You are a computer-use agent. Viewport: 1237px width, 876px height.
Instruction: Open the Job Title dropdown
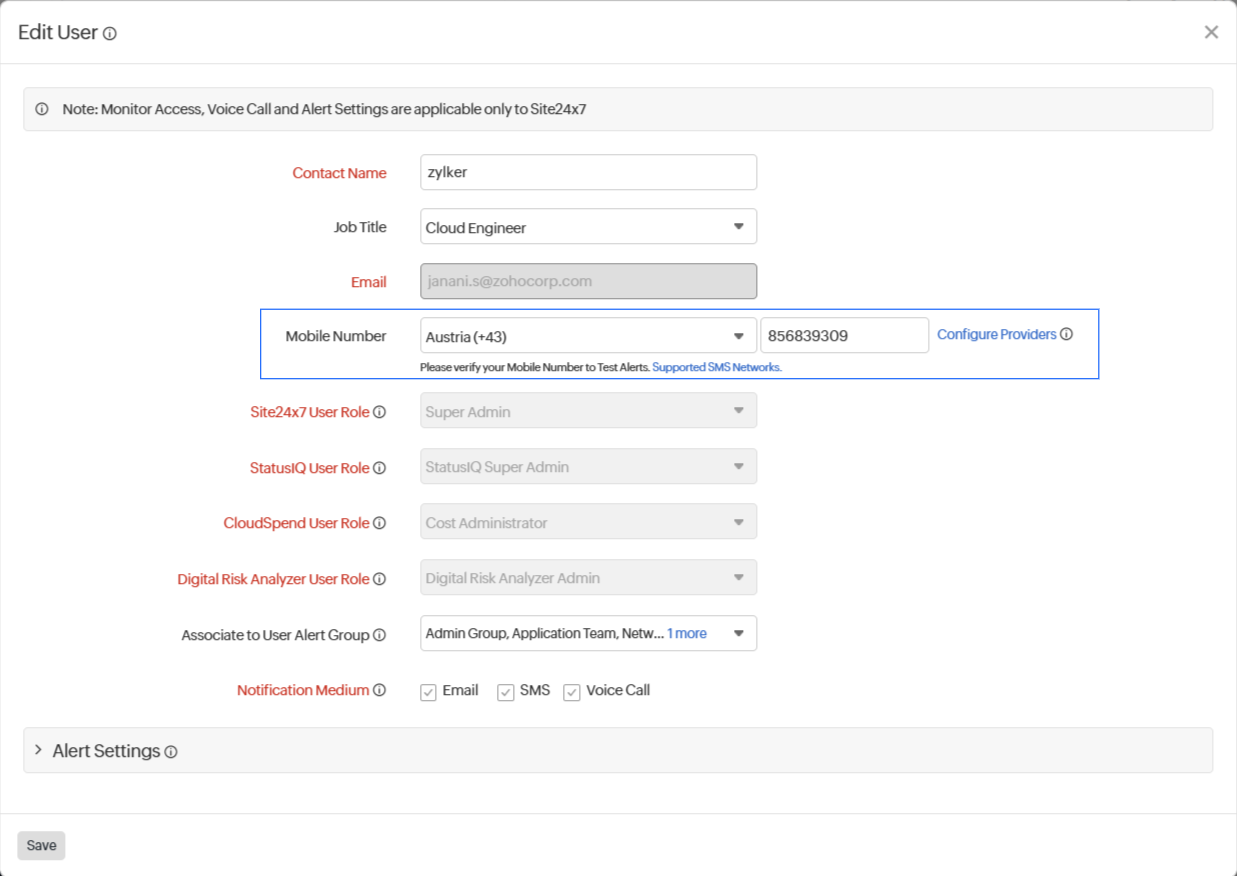point(588,227)
